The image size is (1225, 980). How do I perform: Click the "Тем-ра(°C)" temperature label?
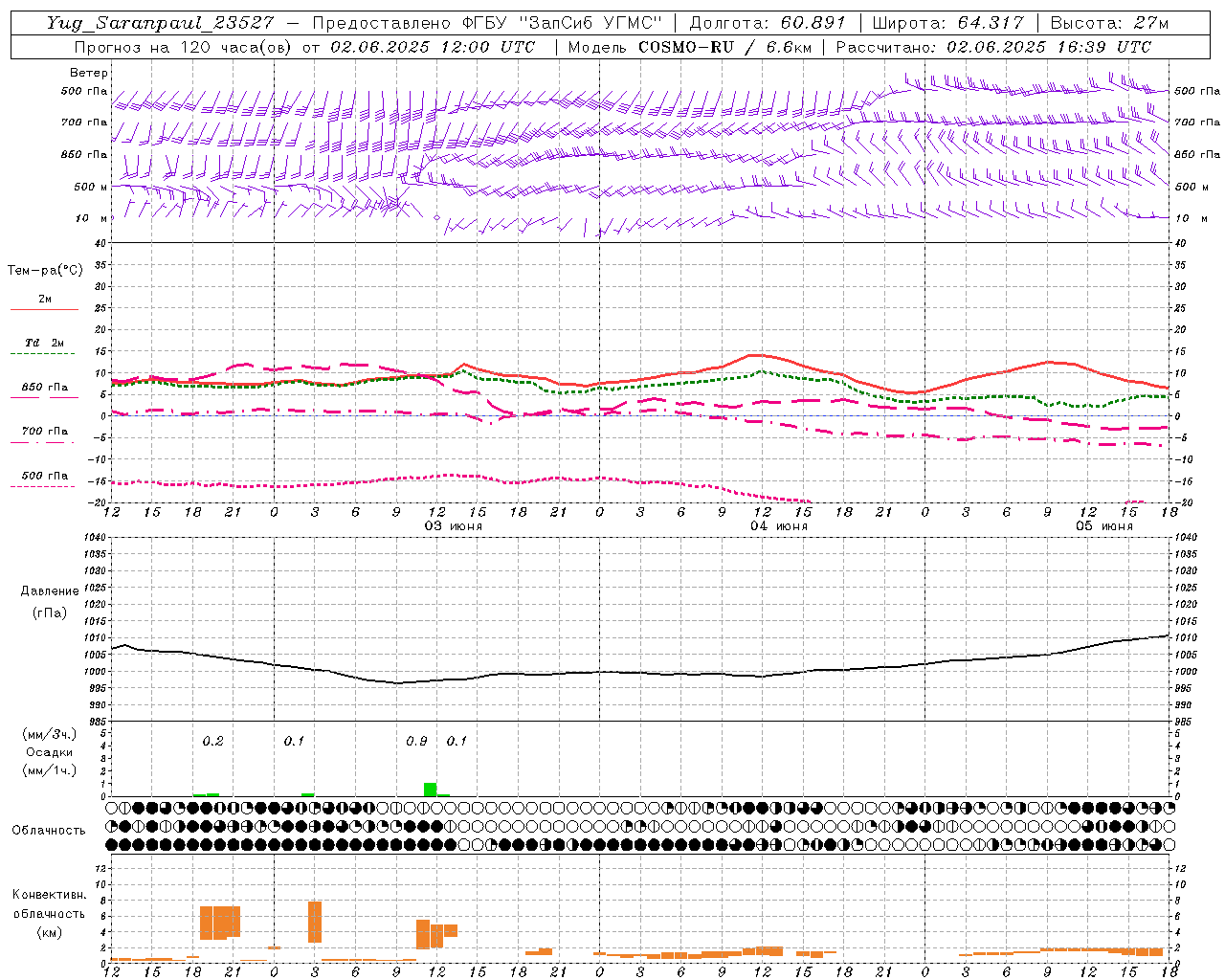coord(45,270)
